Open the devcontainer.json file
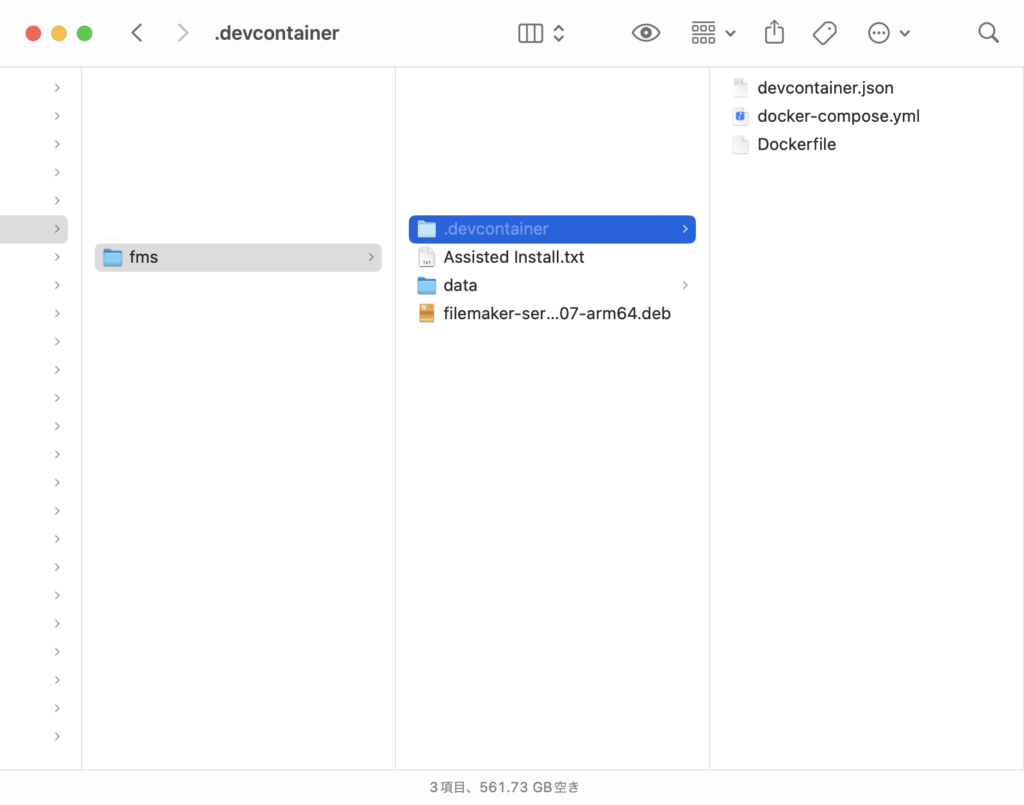This screenshot has width=1024, height=805. pos(827,87)
